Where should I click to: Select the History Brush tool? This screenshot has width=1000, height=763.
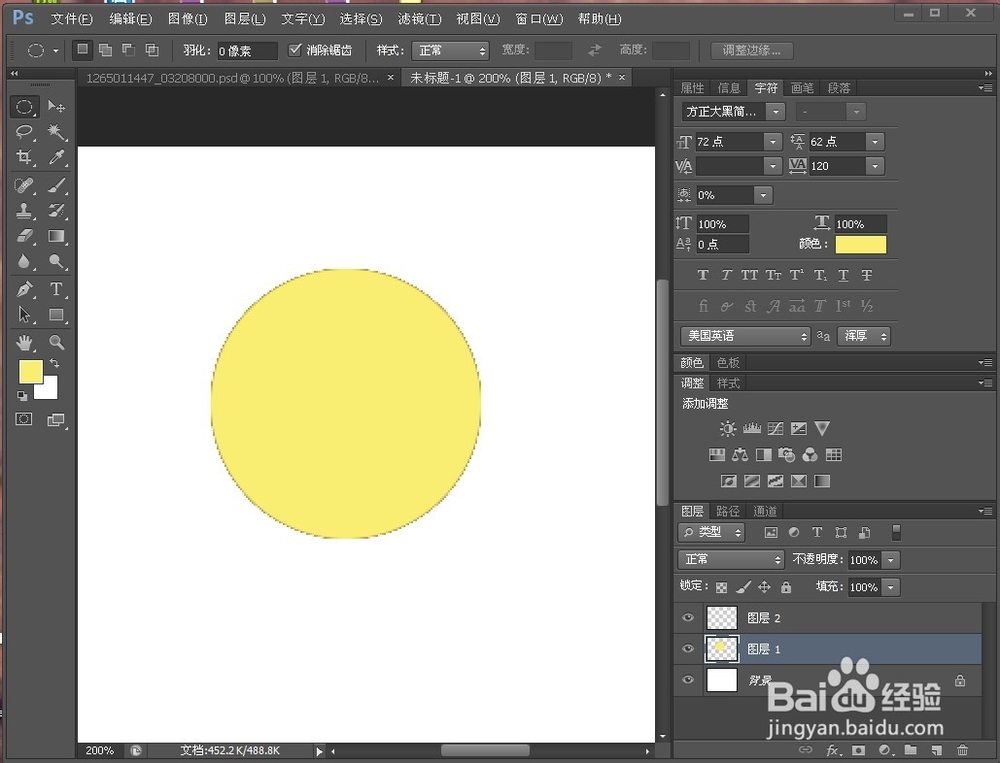(56, 211)
